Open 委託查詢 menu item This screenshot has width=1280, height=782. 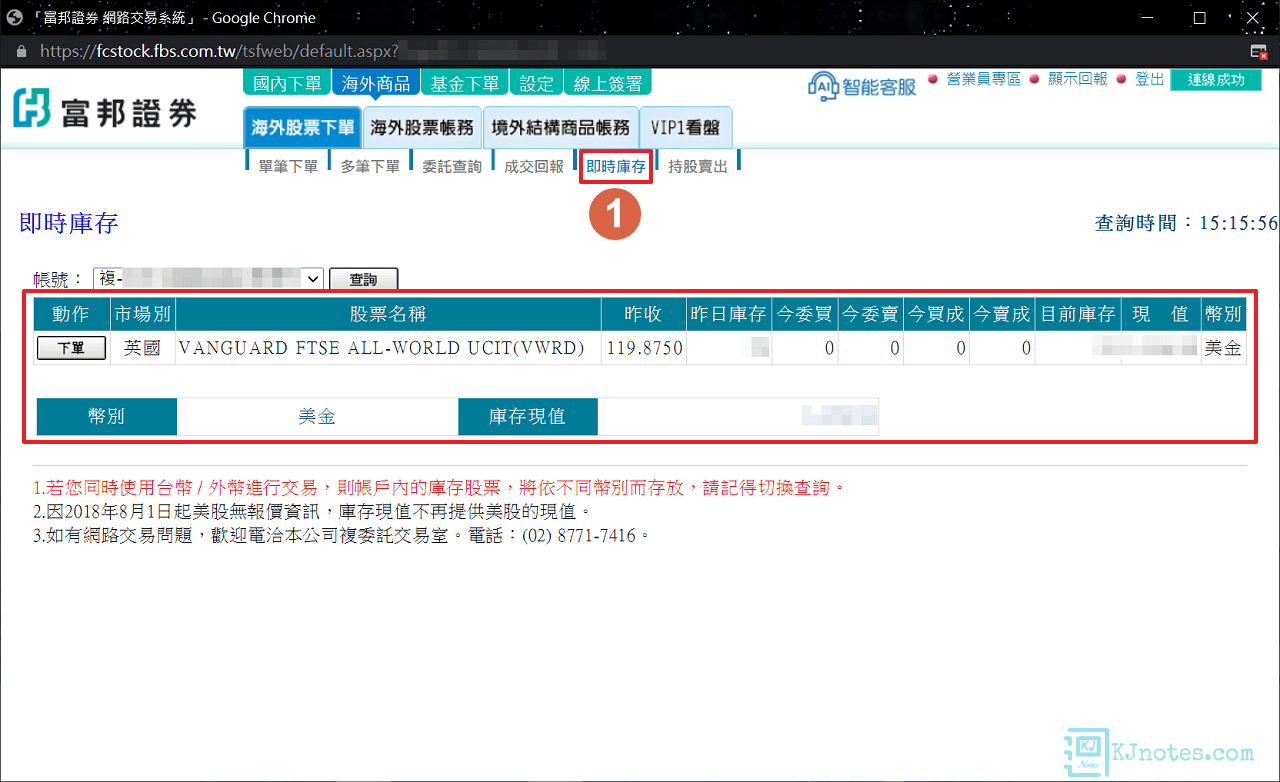point(452,167)
